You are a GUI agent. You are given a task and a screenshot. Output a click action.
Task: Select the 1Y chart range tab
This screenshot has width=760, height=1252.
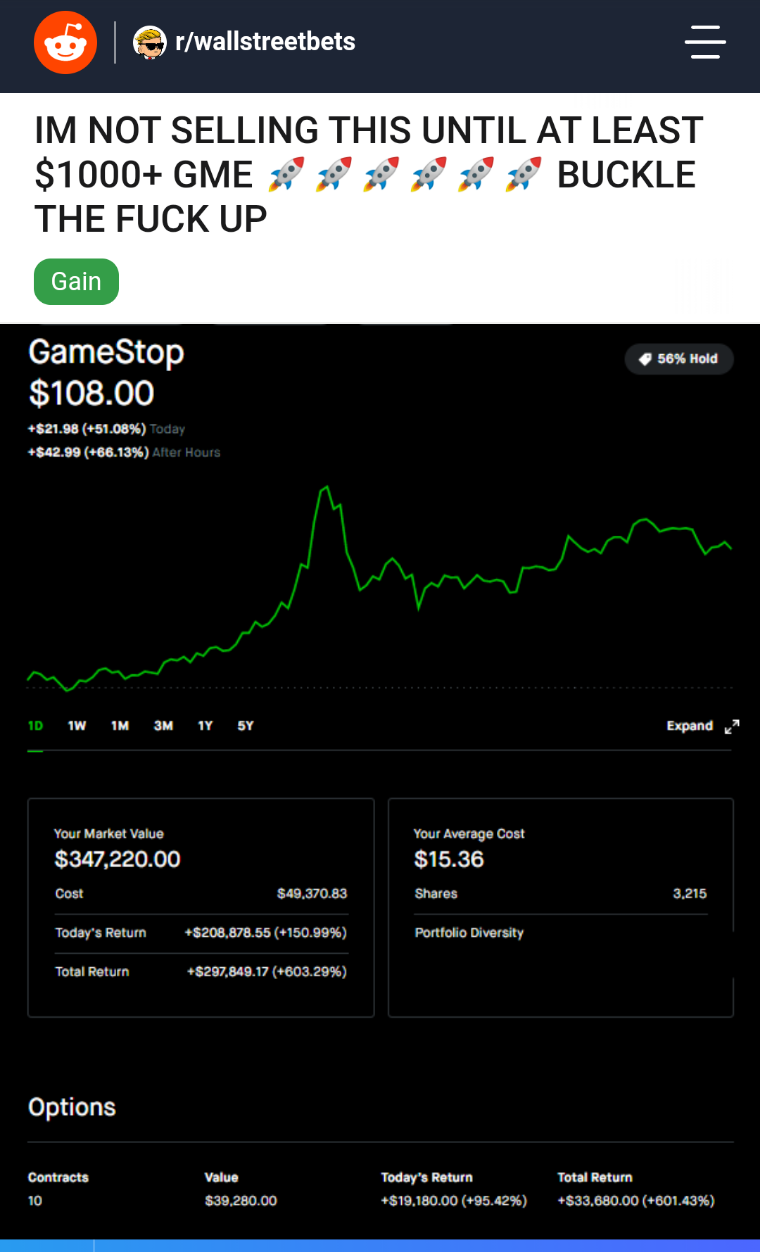coord(205,726)
